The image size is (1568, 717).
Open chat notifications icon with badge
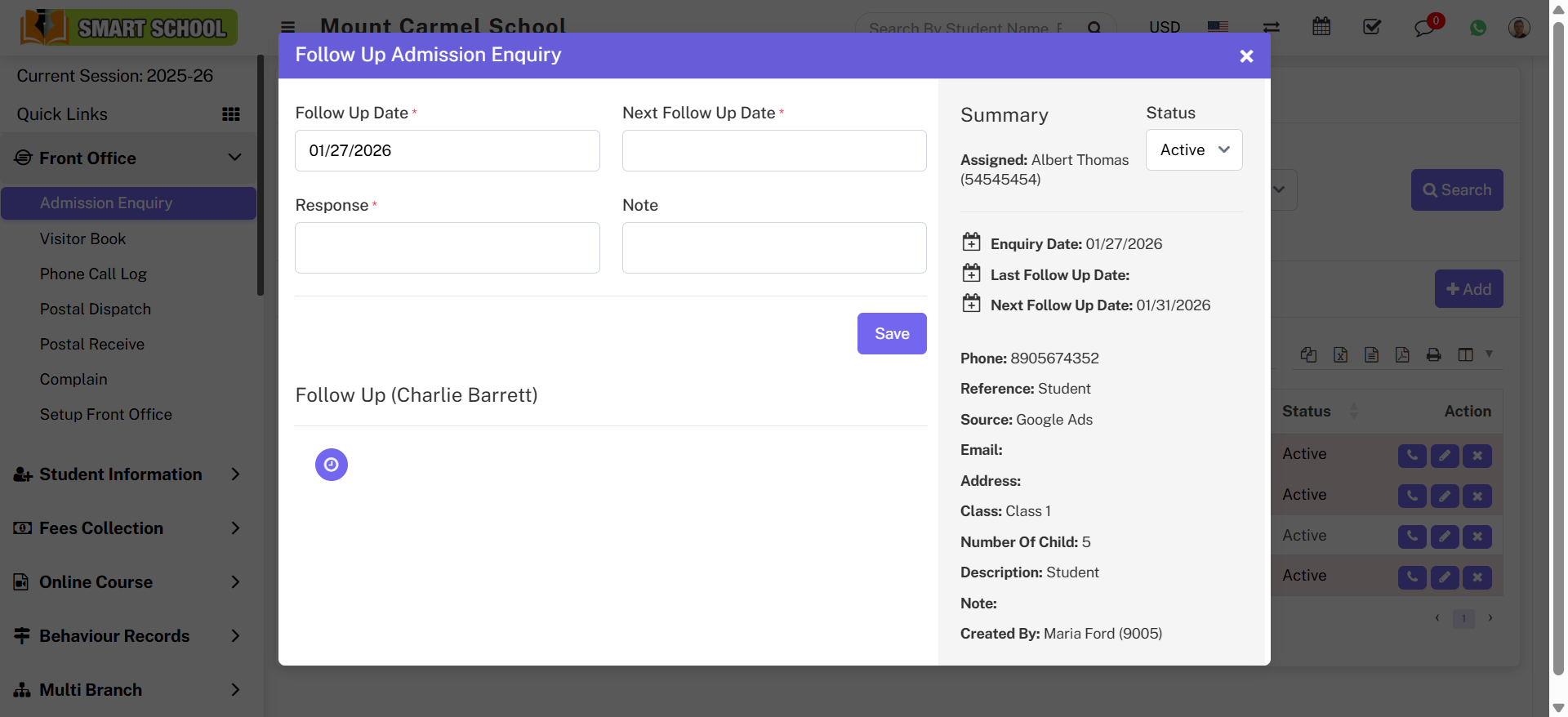[1425, 28]
